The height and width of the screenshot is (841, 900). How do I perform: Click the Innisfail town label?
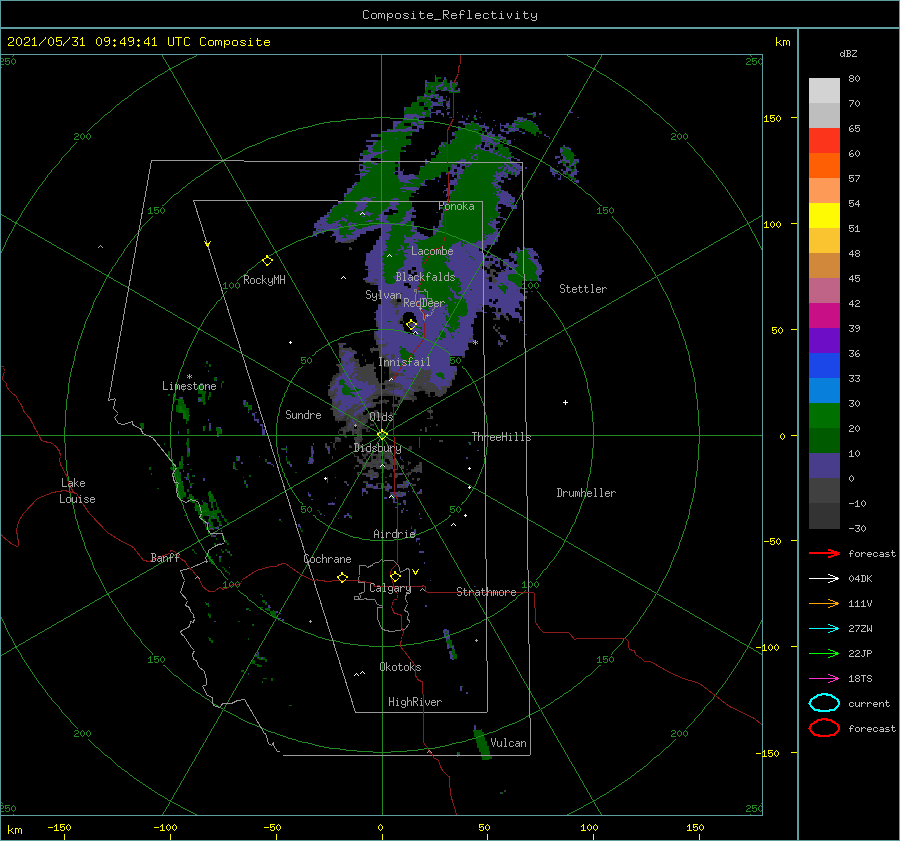(404, 362)
